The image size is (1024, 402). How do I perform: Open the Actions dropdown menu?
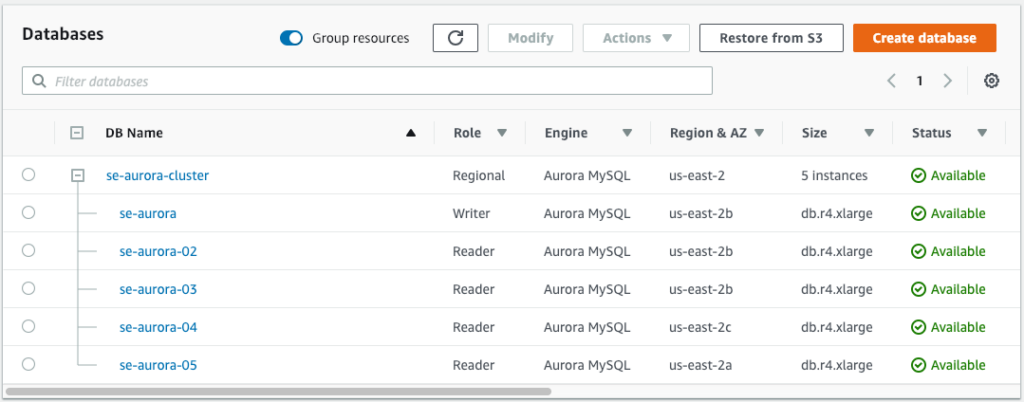(x=636, y=38)
